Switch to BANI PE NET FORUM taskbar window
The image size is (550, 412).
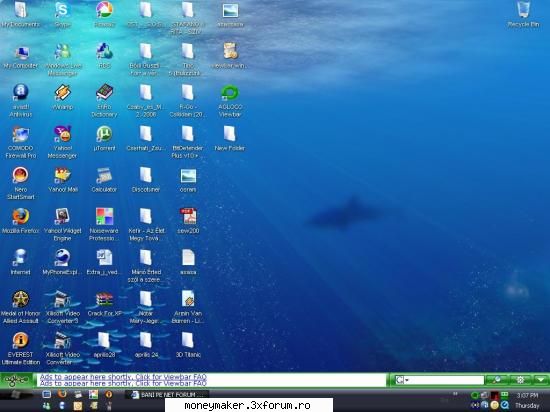pos(168,395)
